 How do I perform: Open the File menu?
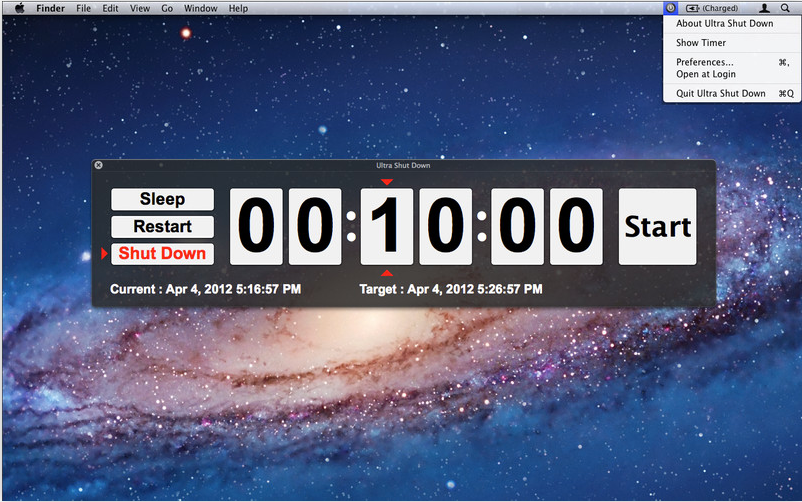(x=83, y=8)
